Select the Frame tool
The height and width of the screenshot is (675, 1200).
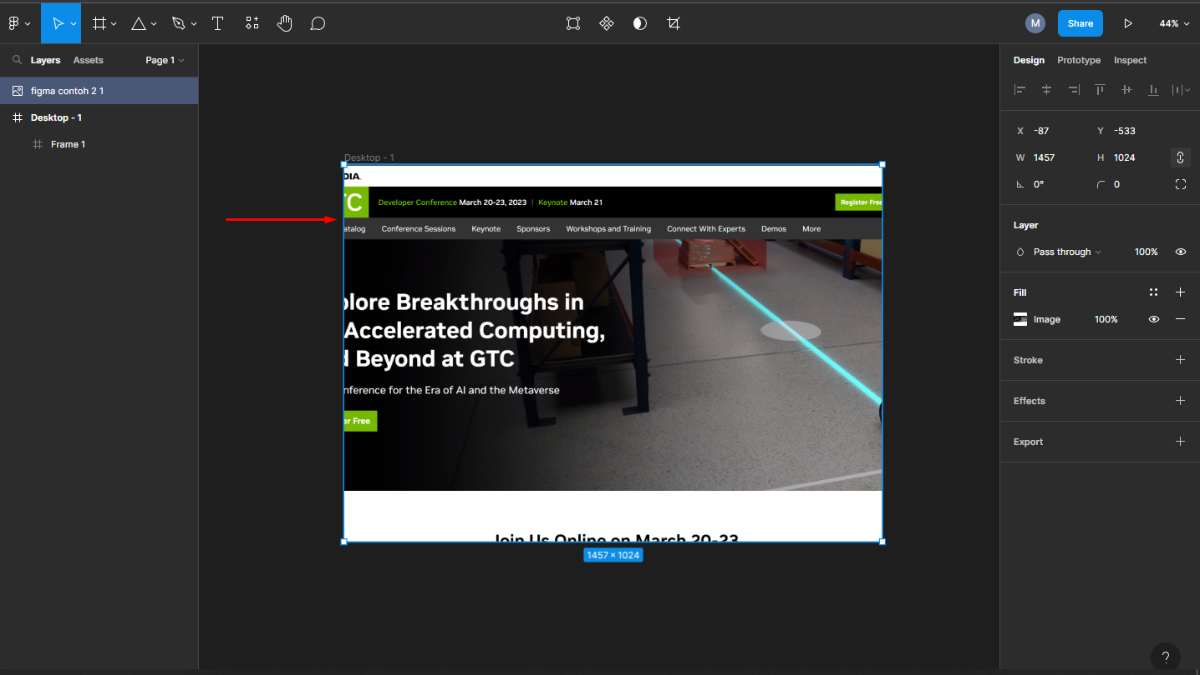98,23
